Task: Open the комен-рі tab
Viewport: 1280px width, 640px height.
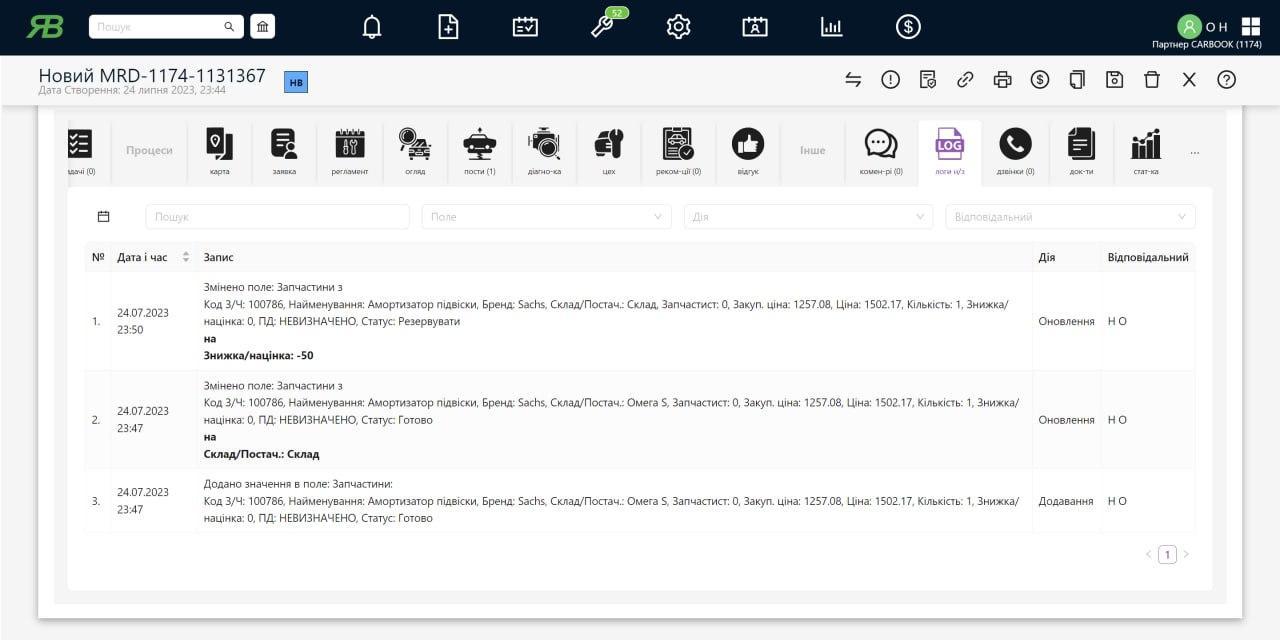Action: 881,152
